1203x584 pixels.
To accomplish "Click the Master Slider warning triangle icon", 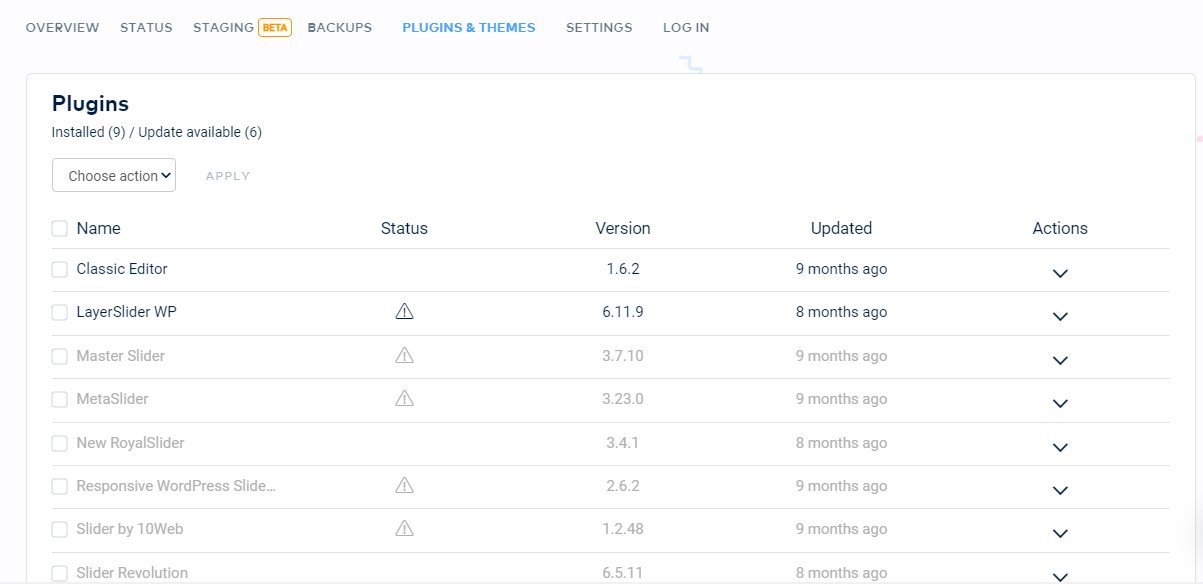I will pyautogui.click(x=404, y=355).
